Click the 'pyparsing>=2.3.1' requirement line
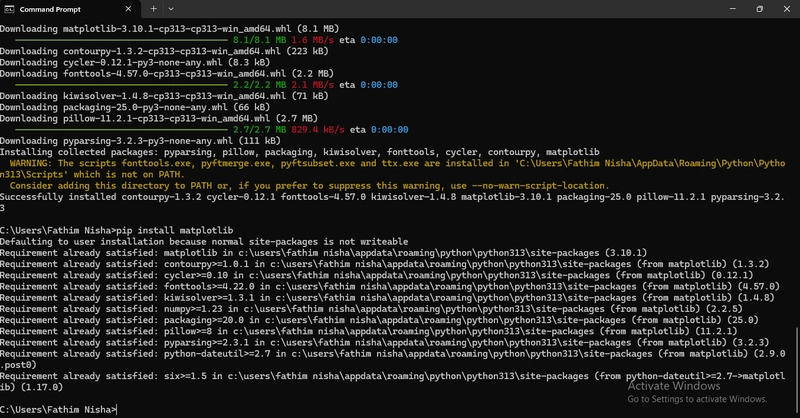 coord(385,343)
